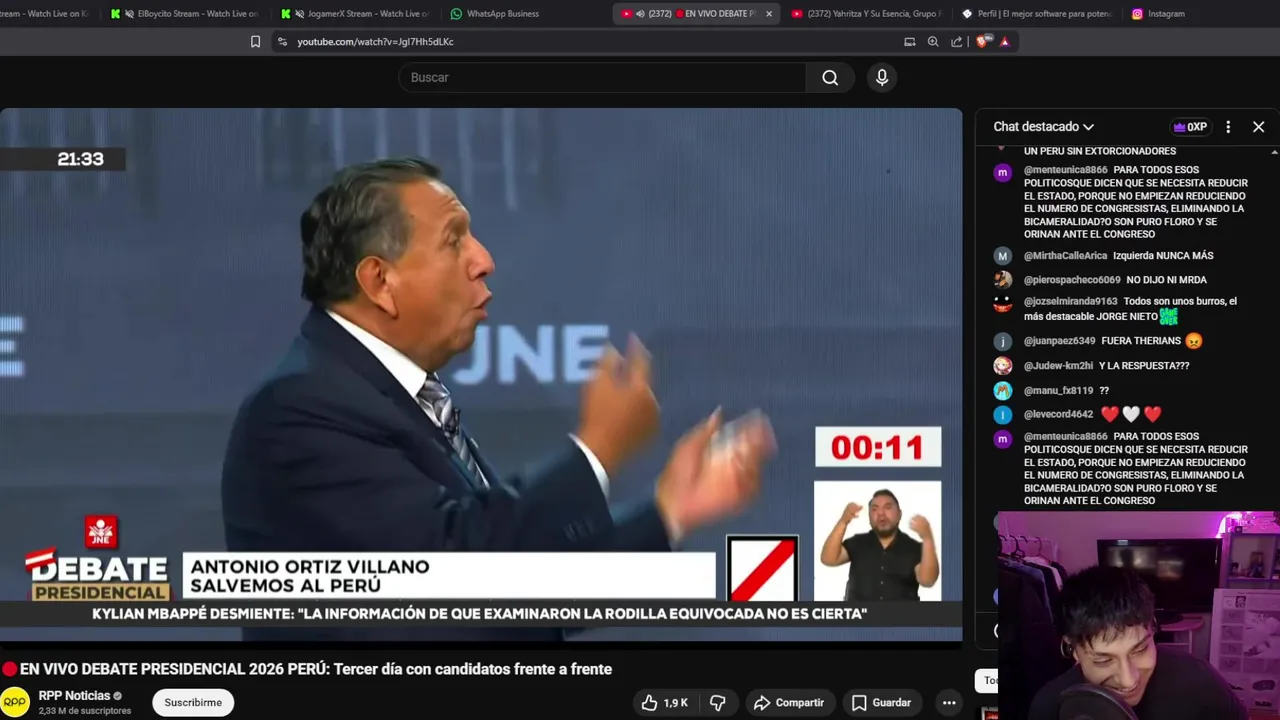The width and height of the screenshot is (1280, 720).
Task: Click the Guardar save button
Action: pyautogui.click(x=881, y=703)
